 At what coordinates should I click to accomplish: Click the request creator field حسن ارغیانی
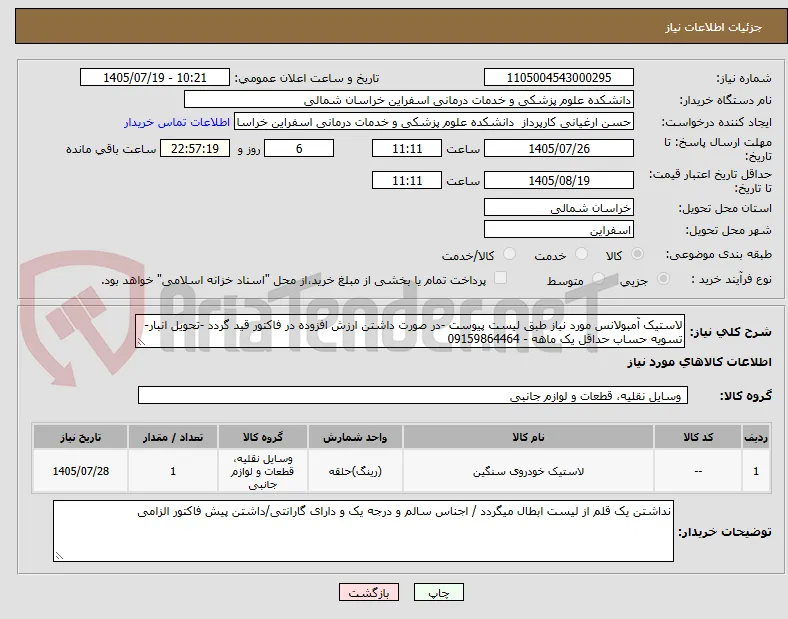point(434,122)
